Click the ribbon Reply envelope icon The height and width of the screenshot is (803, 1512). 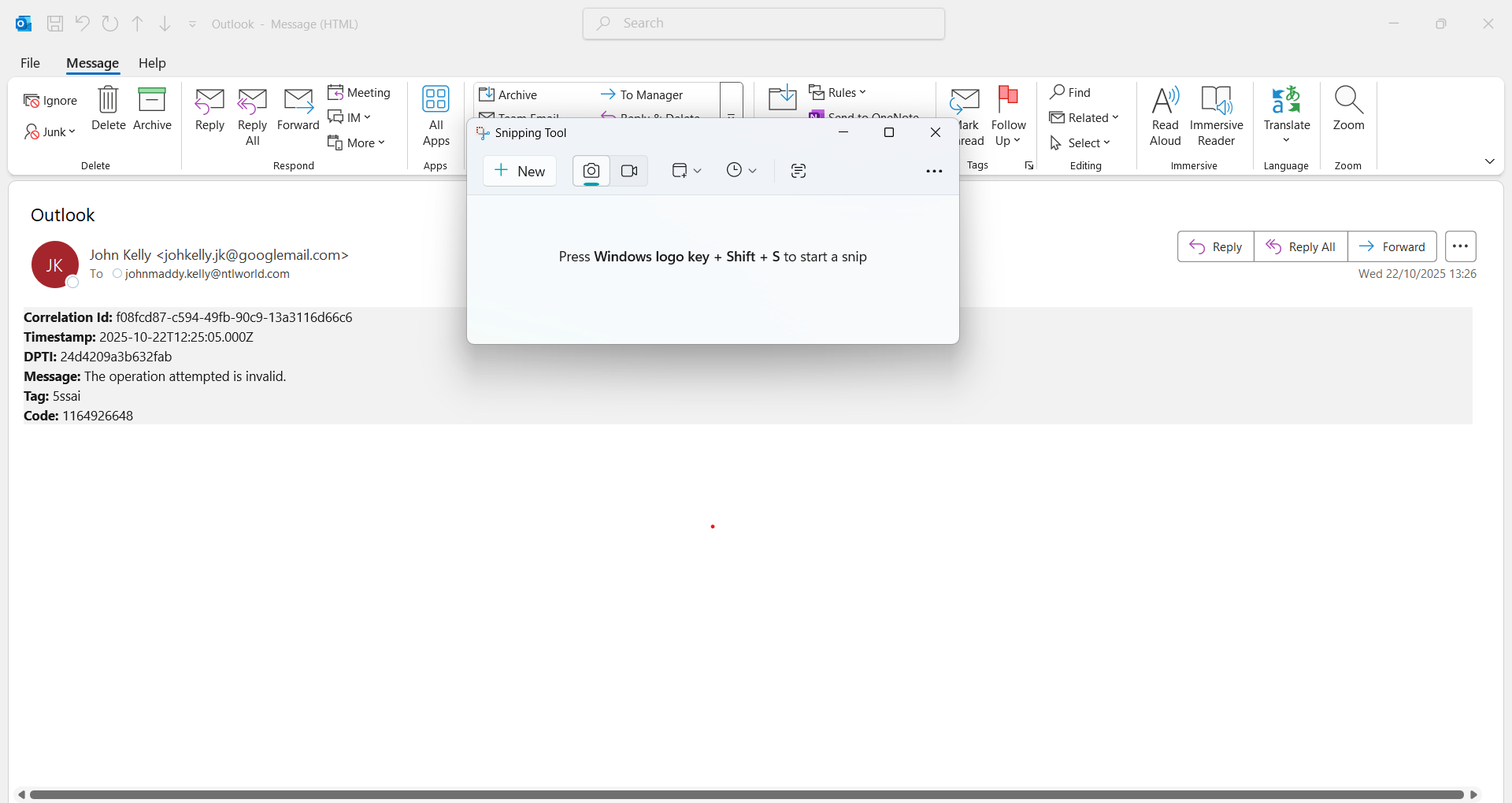point(209,109)
